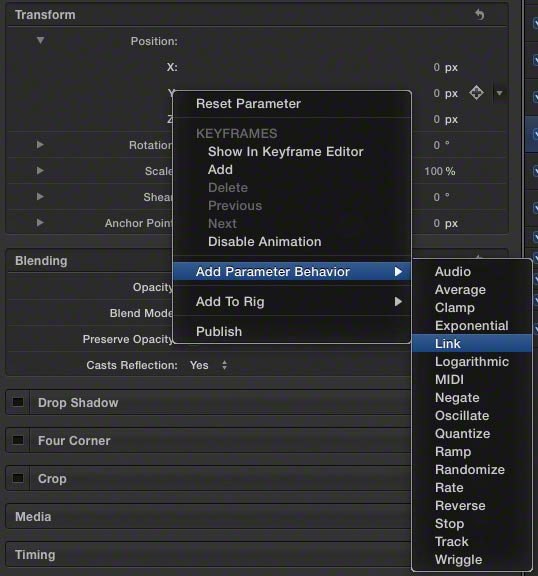Click the Position Y value field

[445, 94]
